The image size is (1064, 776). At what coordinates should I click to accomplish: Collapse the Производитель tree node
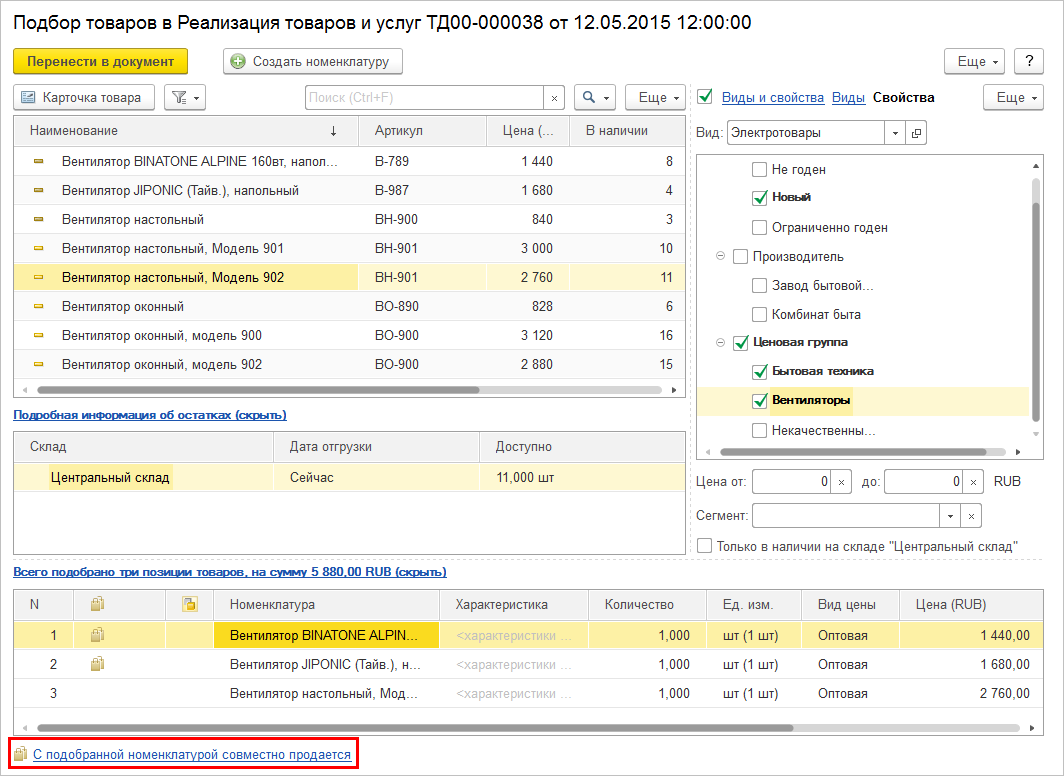pyautogui.click(x=720, y=257)
